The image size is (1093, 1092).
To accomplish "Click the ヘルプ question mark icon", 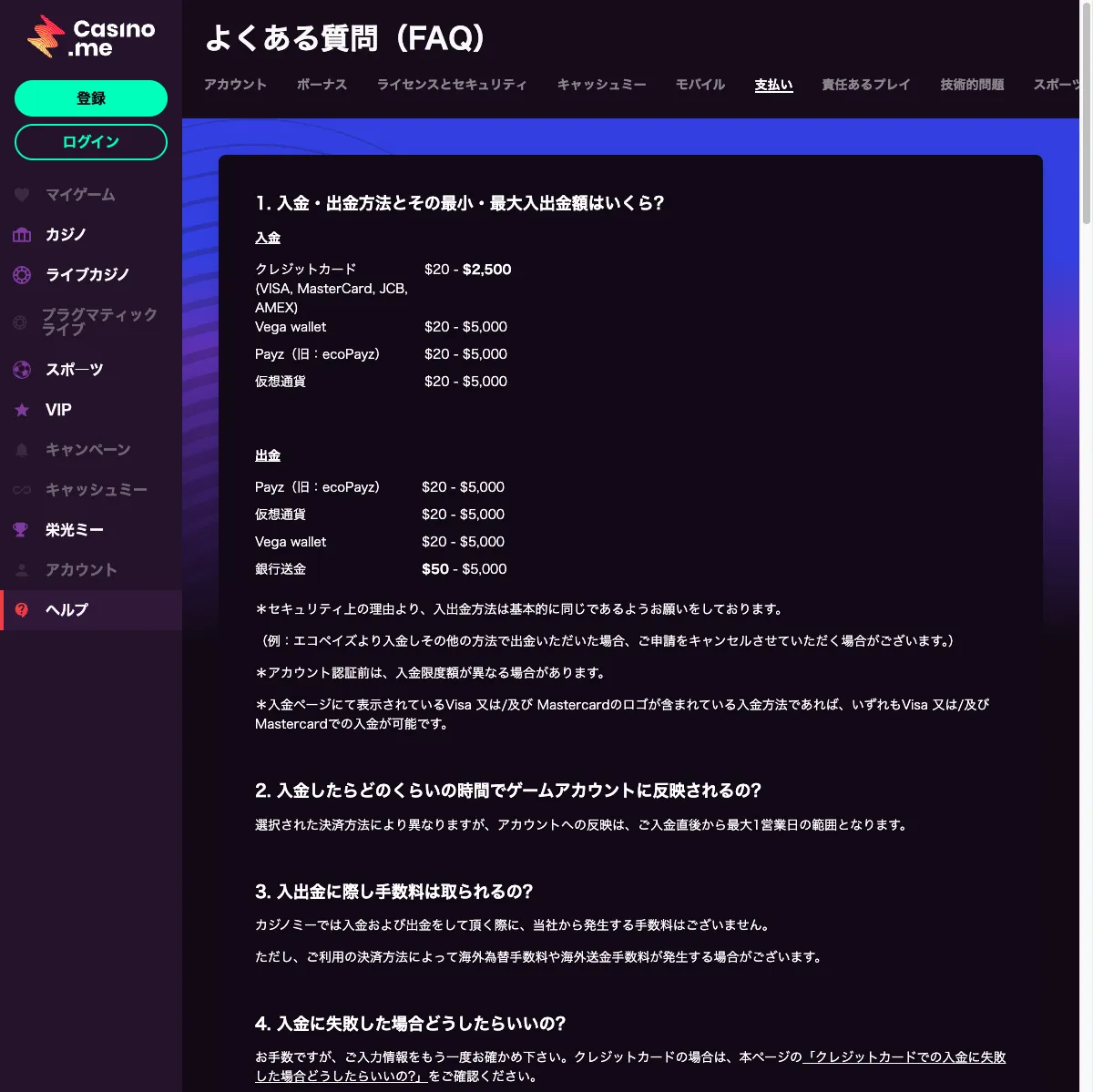I will point(22,610).
